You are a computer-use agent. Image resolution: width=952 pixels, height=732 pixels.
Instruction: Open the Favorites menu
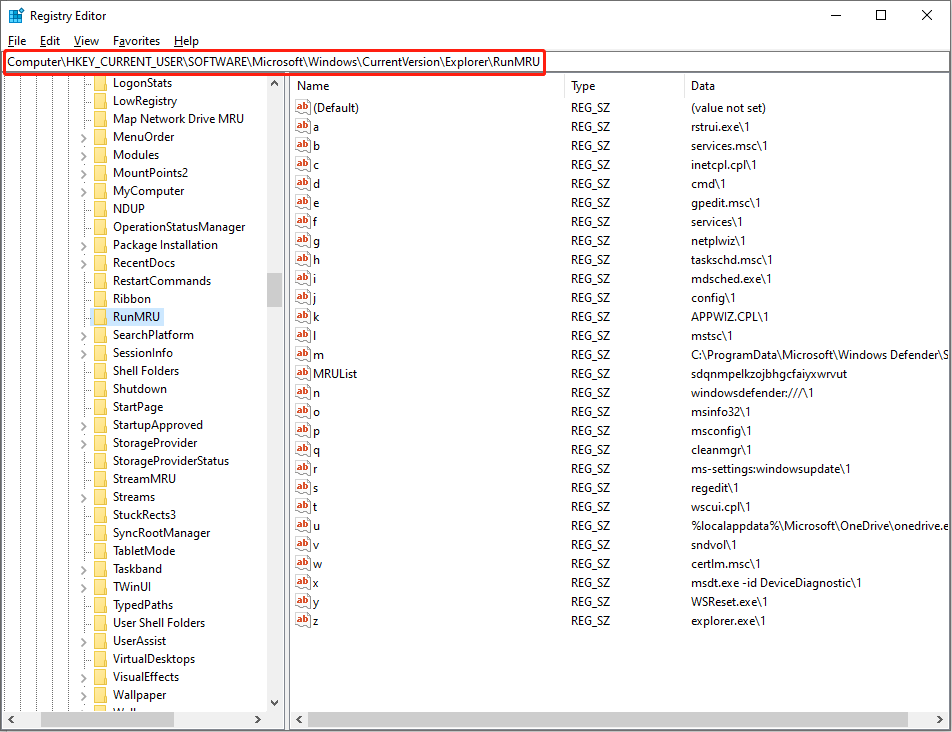tap(137, 41)
